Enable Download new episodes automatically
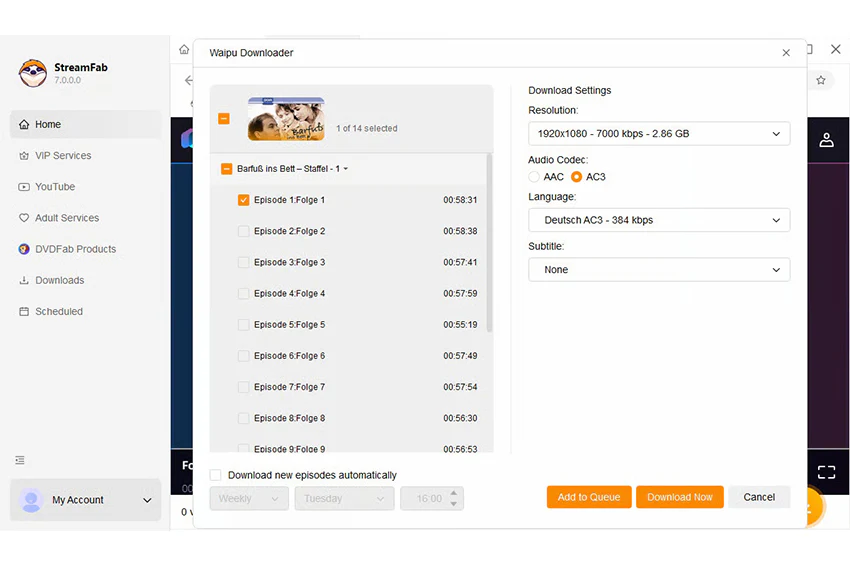This screenshot has height=567, width=850. (216, 475)
